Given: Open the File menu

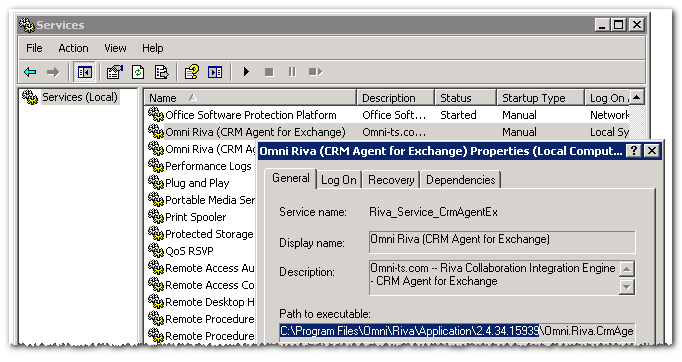Looking at the screenshot, I should [x=34, y=48].
